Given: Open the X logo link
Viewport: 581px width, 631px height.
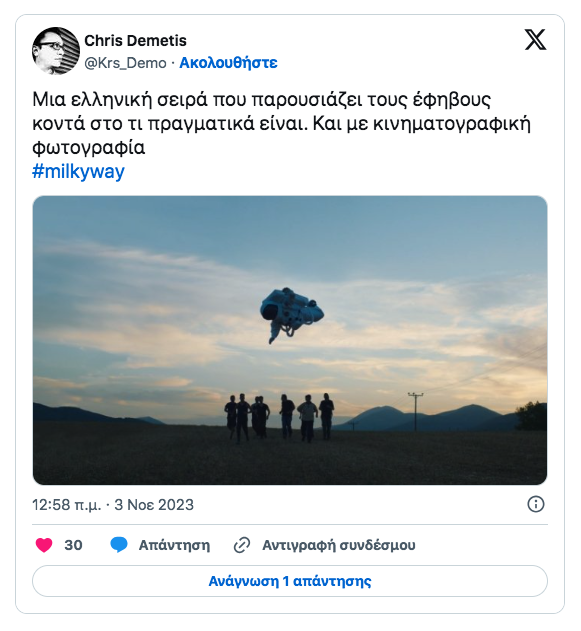Looking at the screenshot, I should click(x=536, y=40).
